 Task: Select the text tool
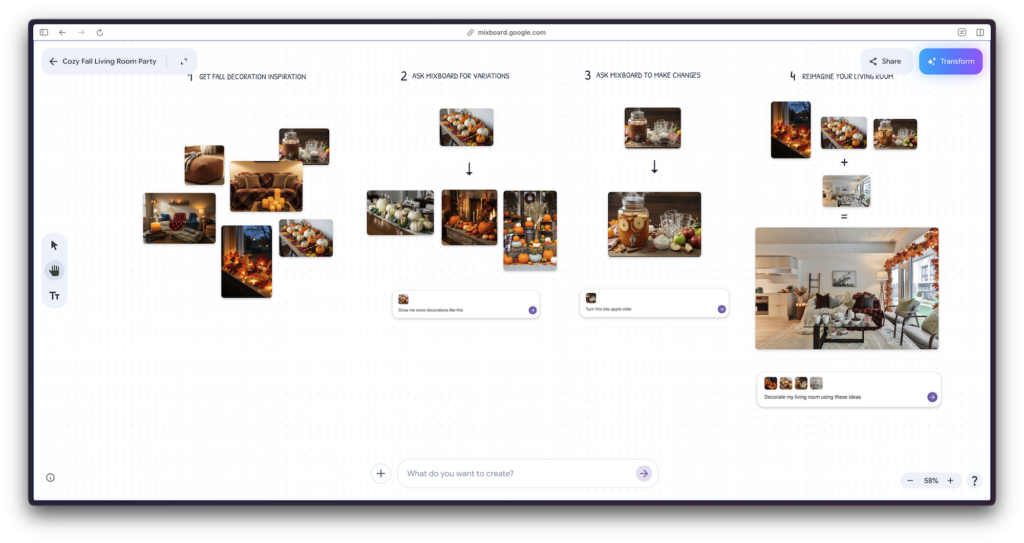[54, 296]
